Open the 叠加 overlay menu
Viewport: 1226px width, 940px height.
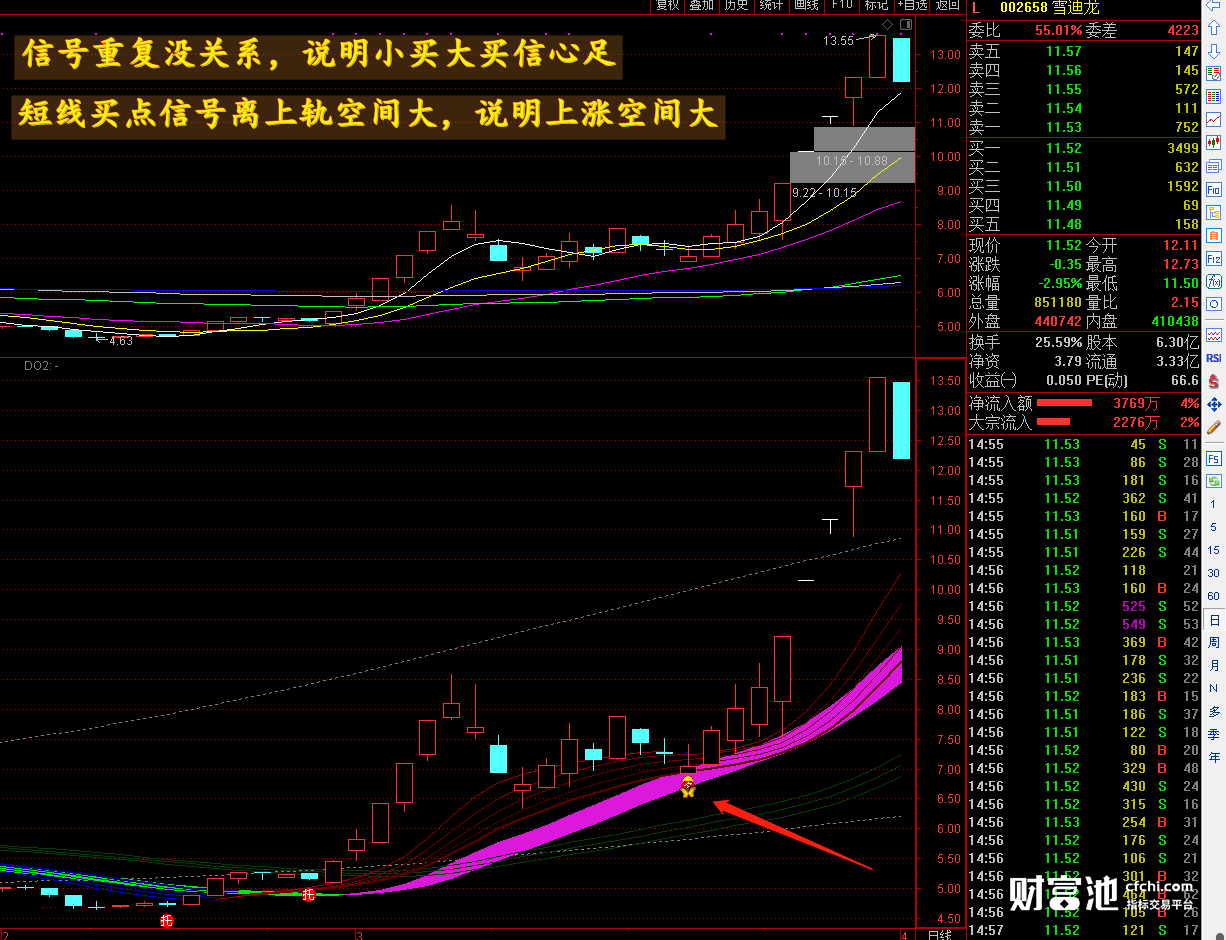(702, 6)
